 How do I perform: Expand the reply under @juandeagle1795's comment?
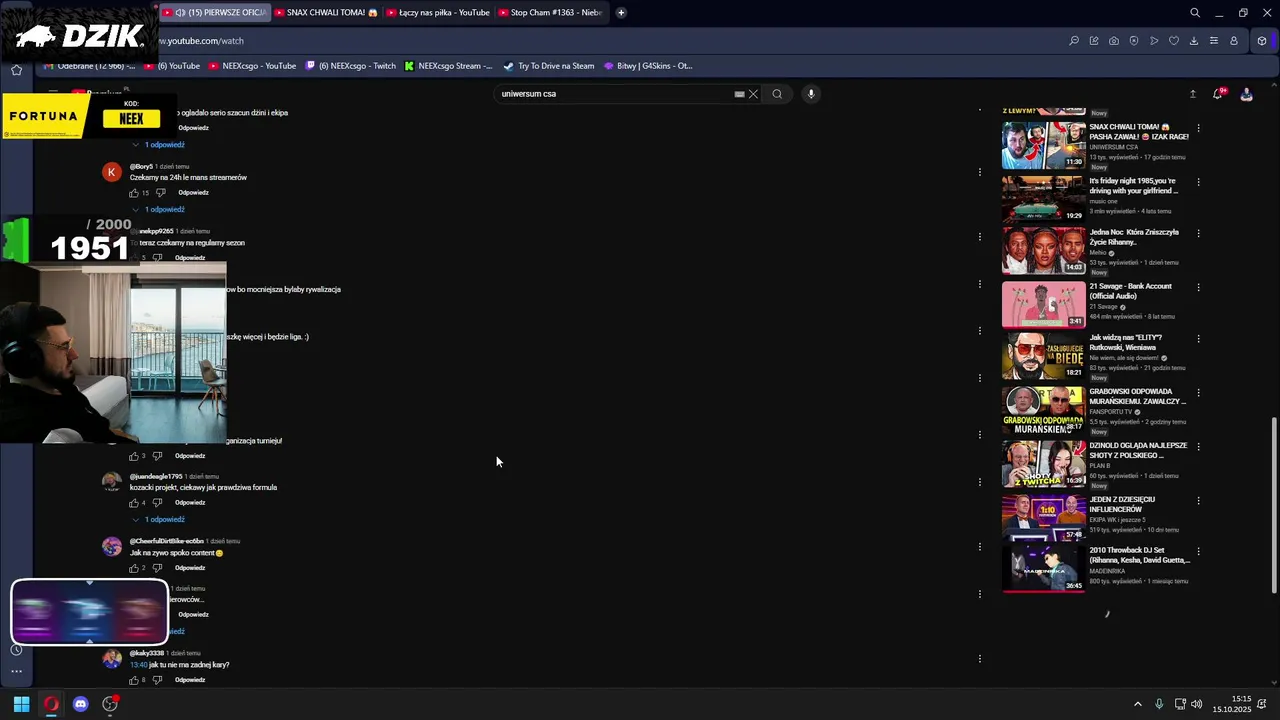(x=159, y=520)
